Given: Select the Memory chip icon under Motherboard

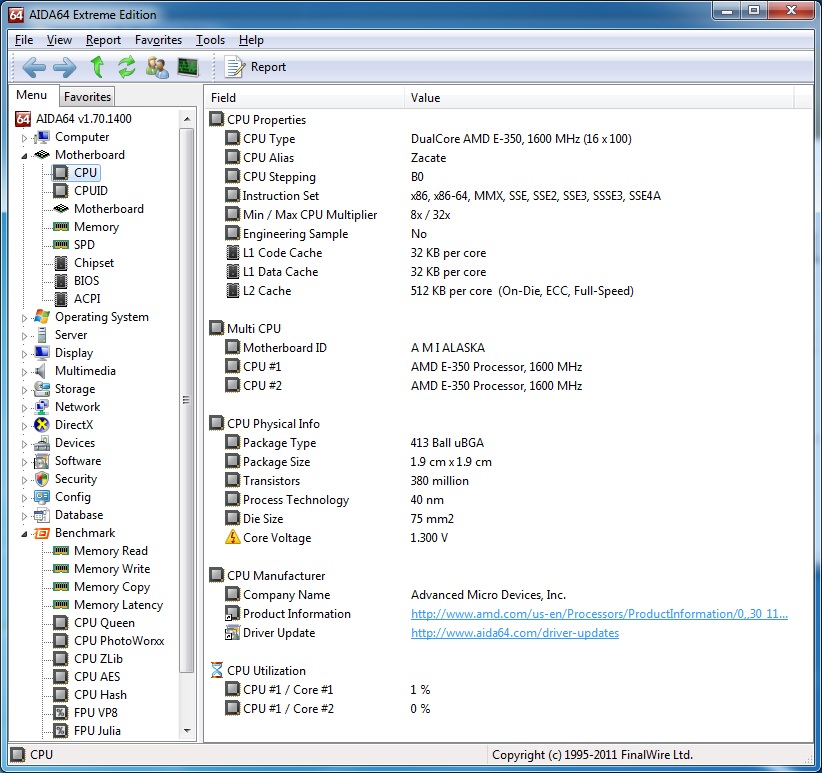Looking at the screenshot, I should 61,227.
